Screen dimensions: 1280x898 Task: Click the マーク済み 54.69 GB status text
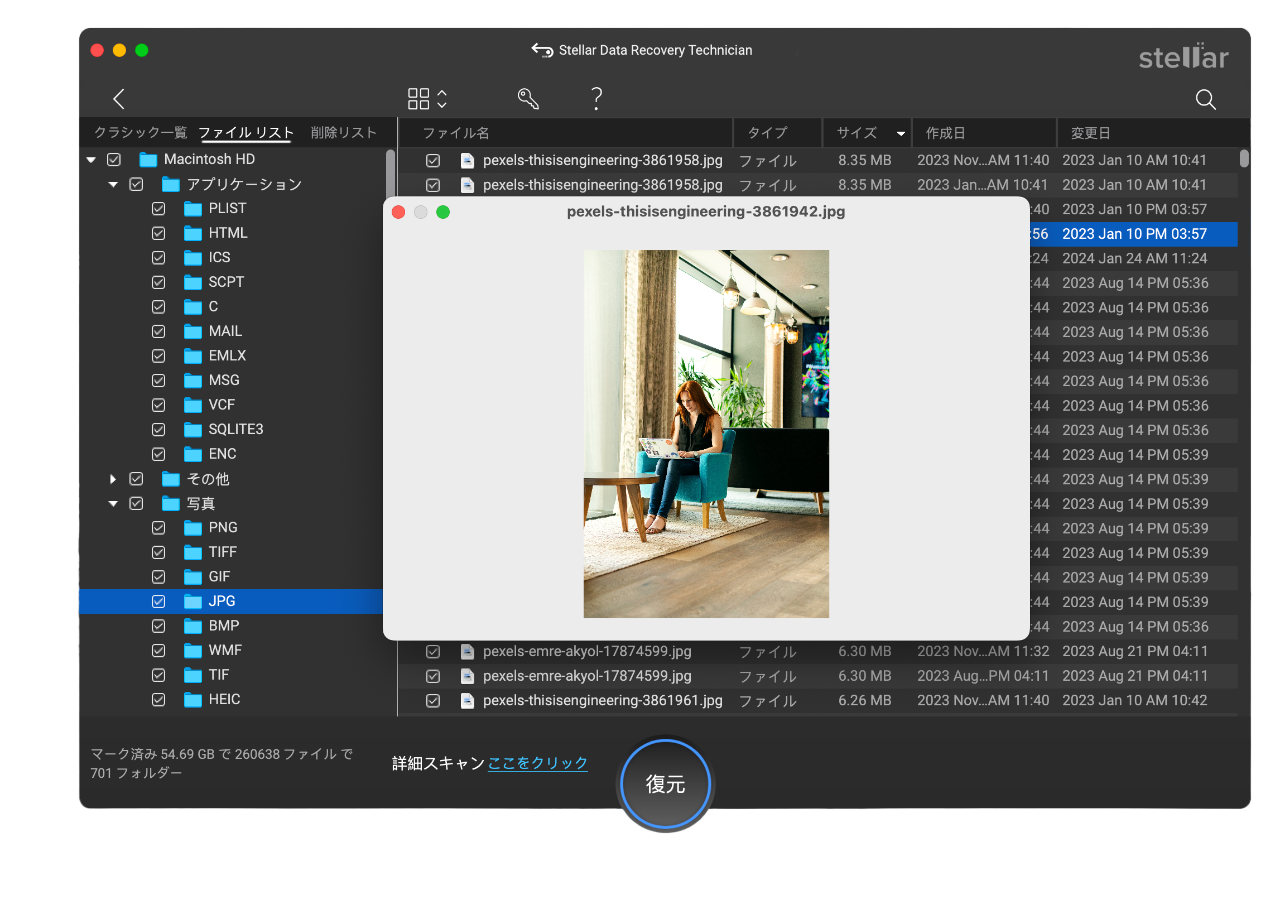(222, 763)
